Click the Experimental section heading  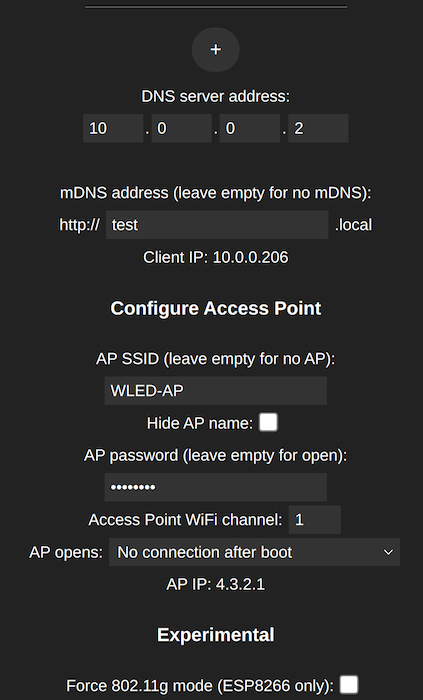[x=216, y=635]
